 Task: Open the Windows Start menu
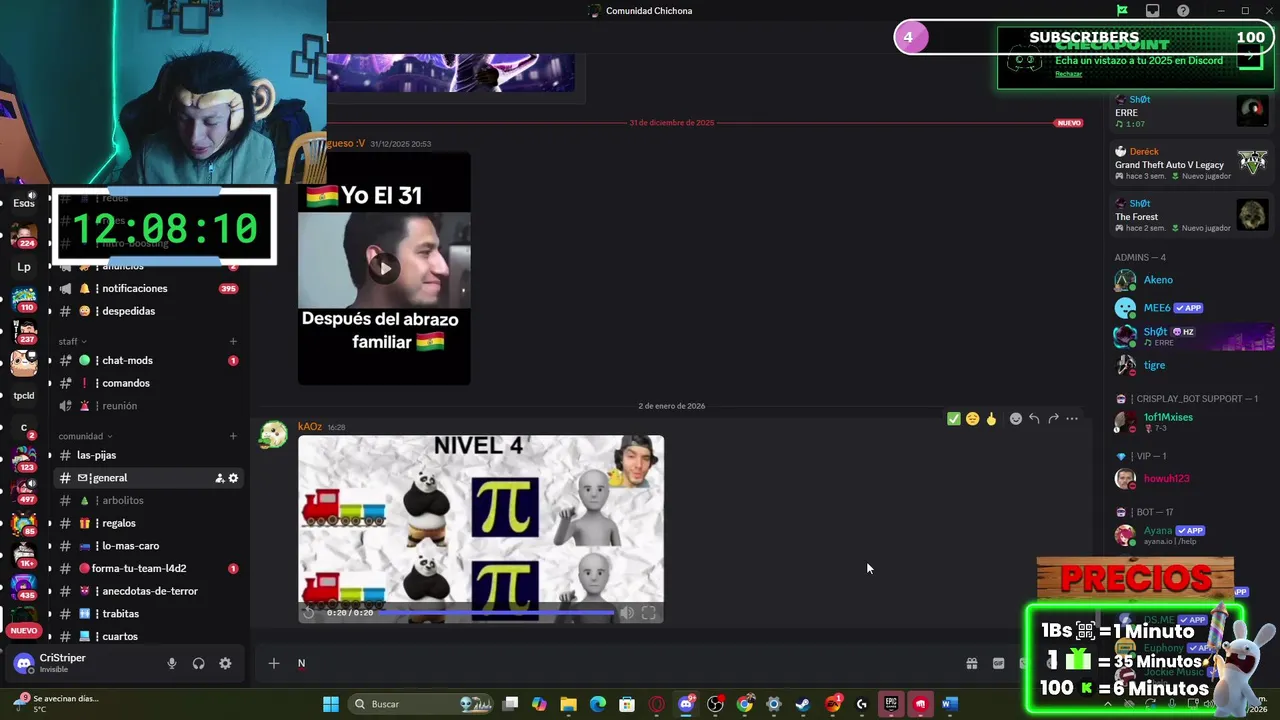[x=331, y=704]
